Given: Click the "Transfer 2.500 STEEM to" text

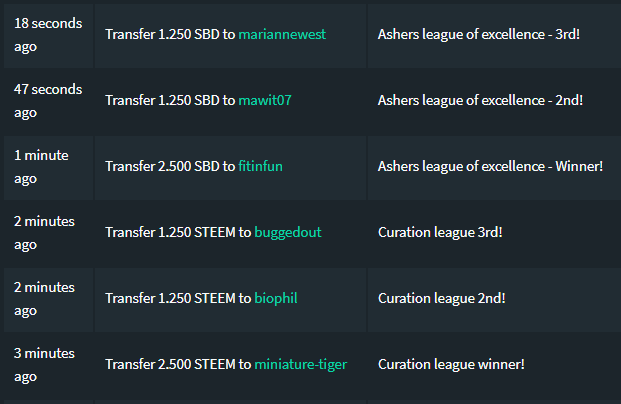Looking at the screenshot, I should (178, 364).
